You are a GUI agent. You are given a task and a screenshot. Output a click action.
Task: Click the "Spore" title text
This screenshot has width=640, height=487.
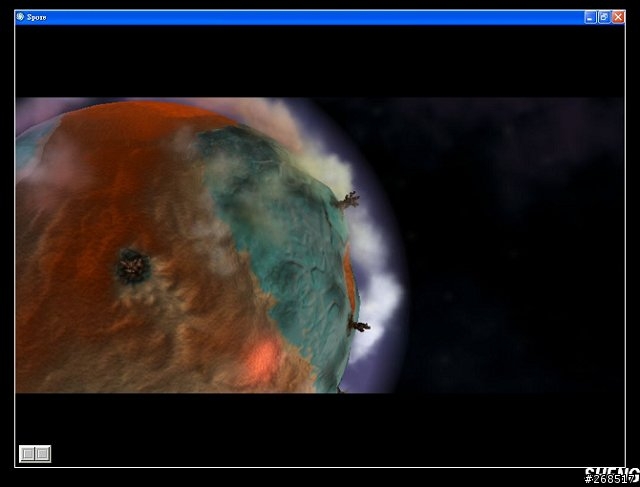pyautogui.click(x=36, y=17)
